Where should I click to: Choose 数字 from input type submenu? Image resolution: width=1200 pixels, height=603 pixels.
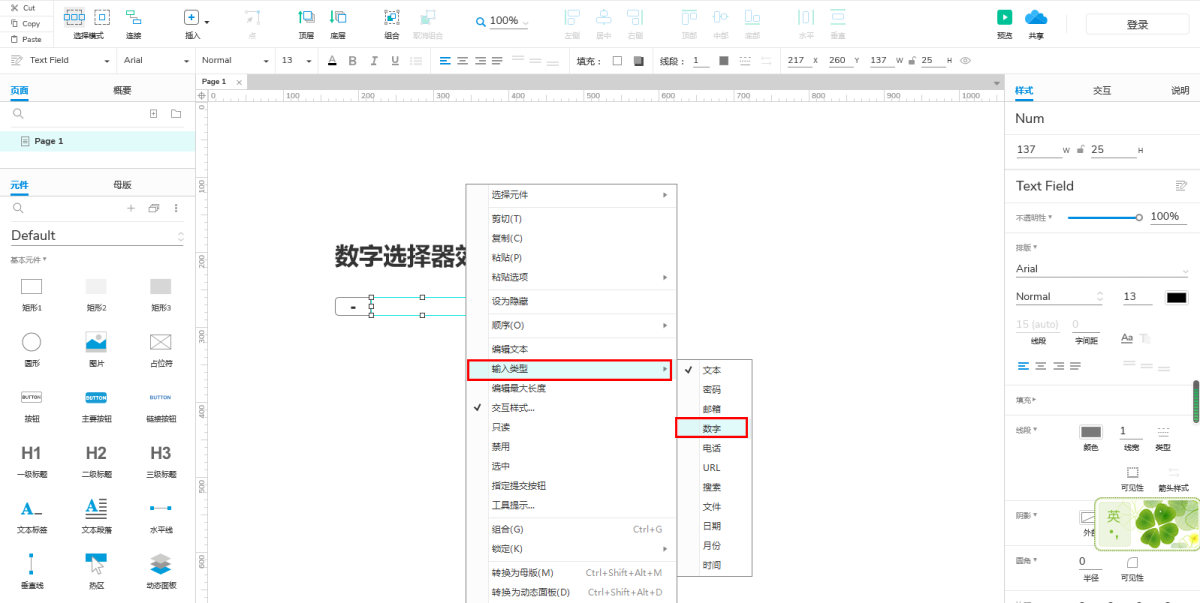point(711,428)
